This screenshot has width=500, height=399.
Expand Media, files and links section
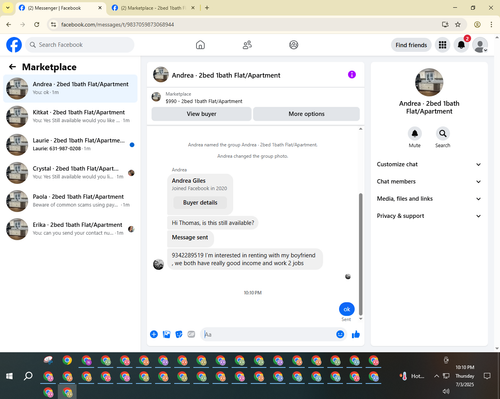point(429,199)
